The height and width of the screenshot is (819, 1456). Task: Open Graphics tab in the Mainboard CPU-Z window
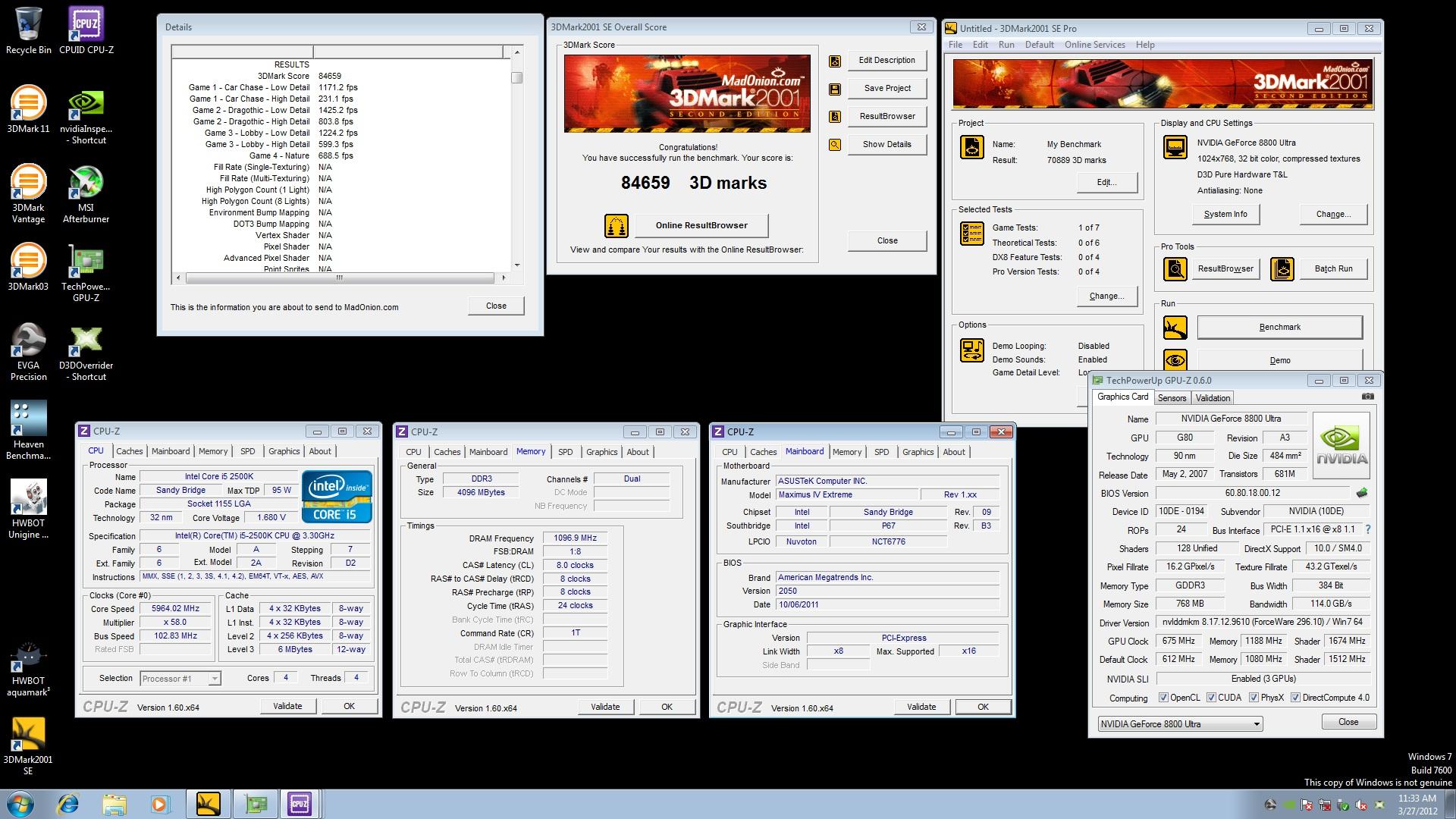pos(918,452)
